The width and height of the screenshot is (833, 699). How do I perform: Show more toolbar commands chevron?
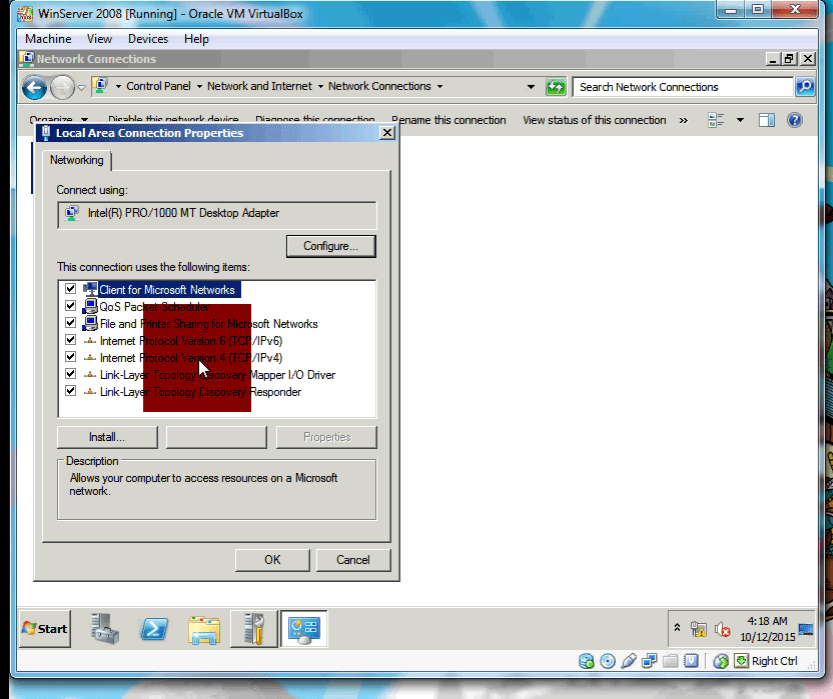click(683, 121)
